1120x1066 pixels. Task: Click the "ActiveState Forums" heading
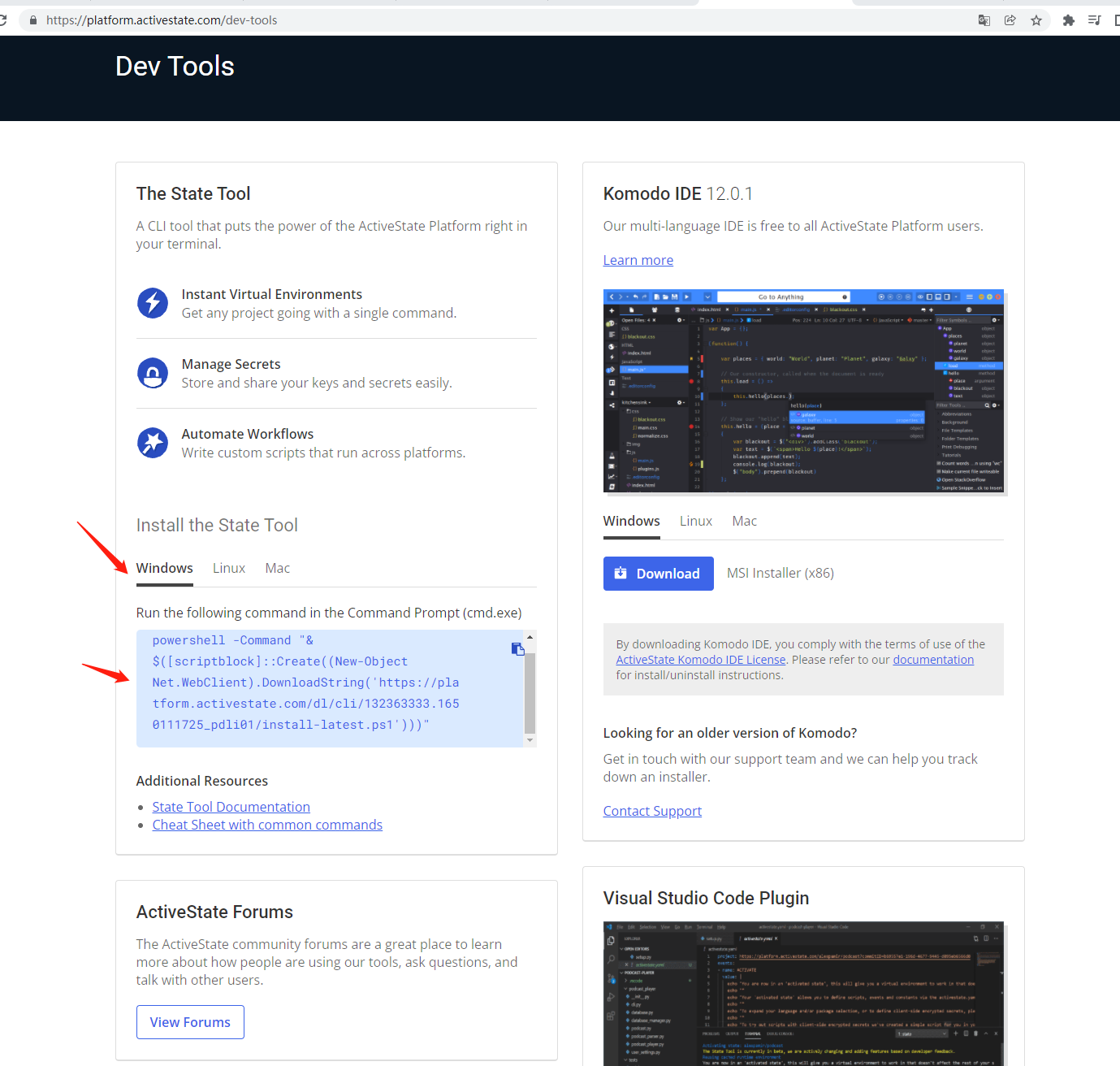click(x=214, y=912)
